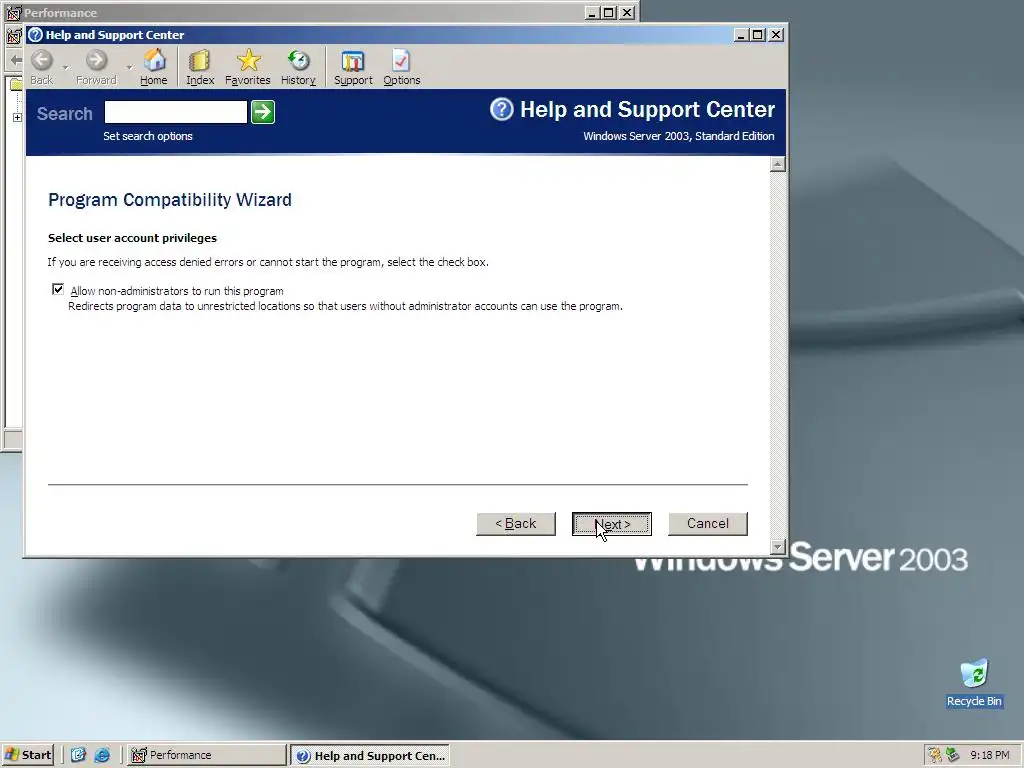Screen dimensions: 1024x768
Task: Click Help and Support title bar icon
Action: [35, 35]
